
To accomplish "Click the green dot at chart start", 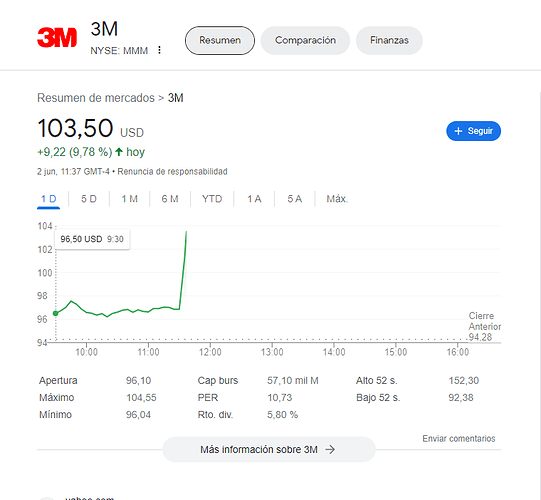I will click(x=56, y=313).
